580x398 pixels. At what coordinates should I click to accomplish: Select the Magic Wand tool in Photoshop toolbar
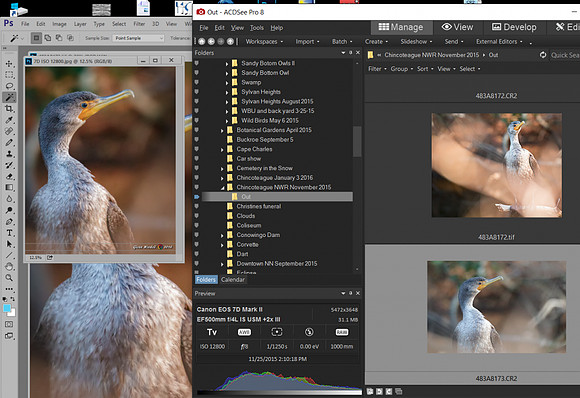[x=9, y=97]
